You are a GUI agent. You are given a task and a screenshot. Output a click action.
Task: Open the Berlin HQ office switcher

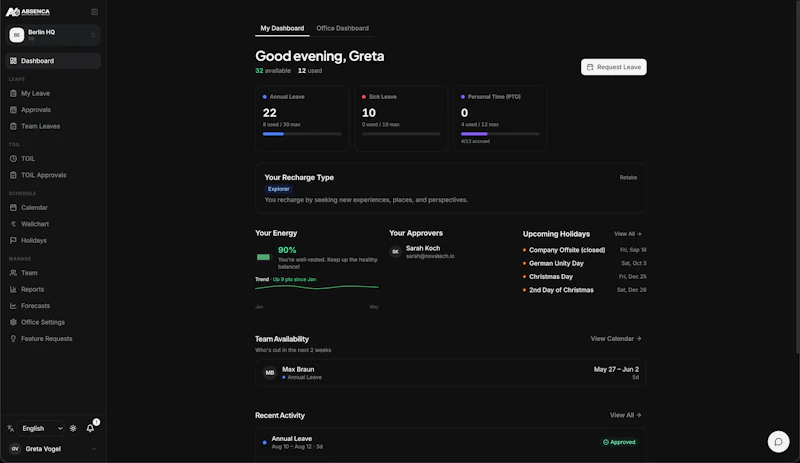53,35
